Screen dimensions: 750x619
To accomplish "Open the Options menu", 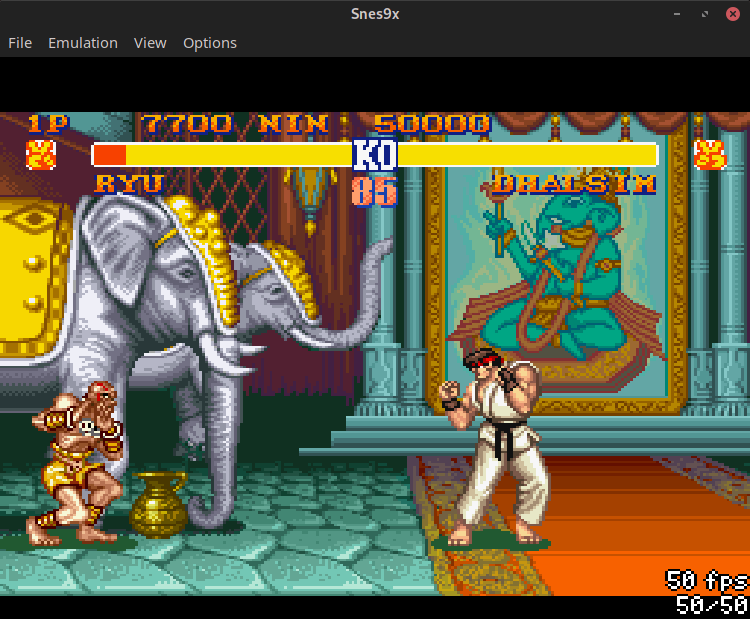I will coord(210,43).
